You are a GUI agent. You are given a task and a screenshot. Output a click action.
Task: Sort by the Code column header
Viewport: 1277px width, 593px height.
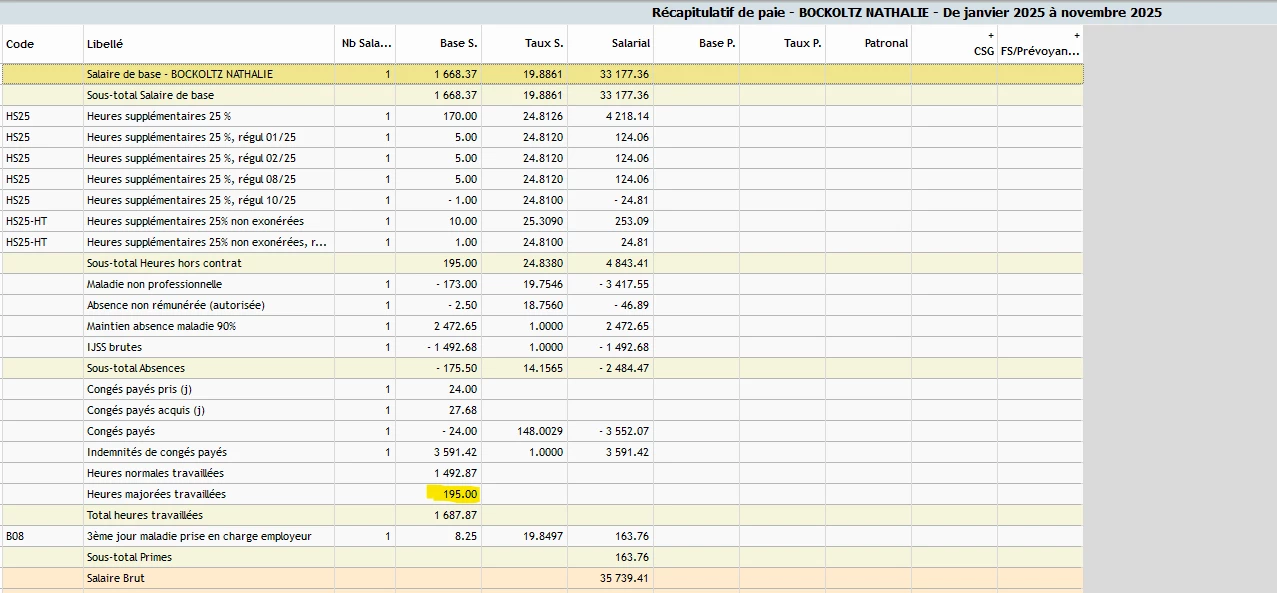coord(41,44)
